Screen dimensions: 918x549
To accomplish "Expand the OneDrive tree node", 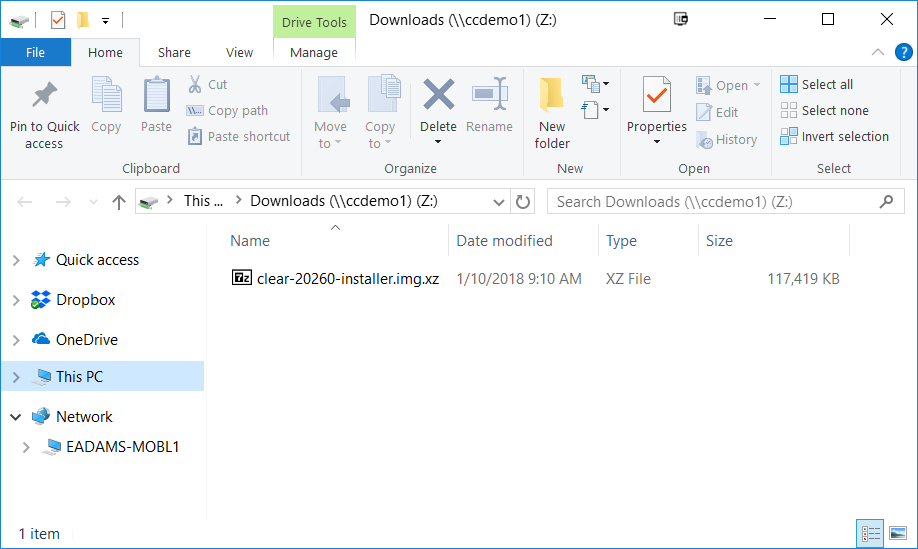I will pyautogui.click(x=16, y=340).
